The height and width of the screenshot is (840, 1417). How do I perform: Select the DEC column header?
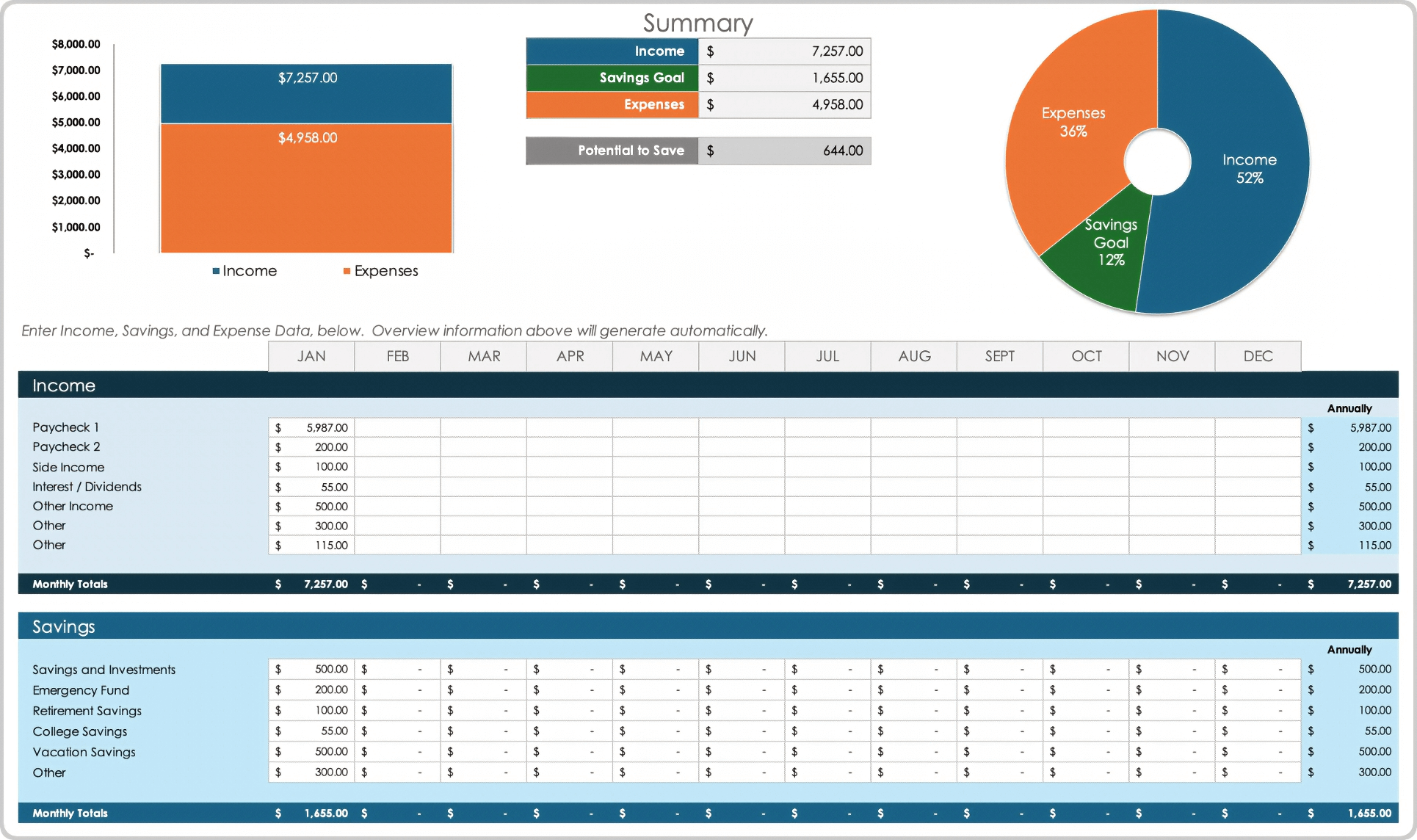tap(1258, 356)
